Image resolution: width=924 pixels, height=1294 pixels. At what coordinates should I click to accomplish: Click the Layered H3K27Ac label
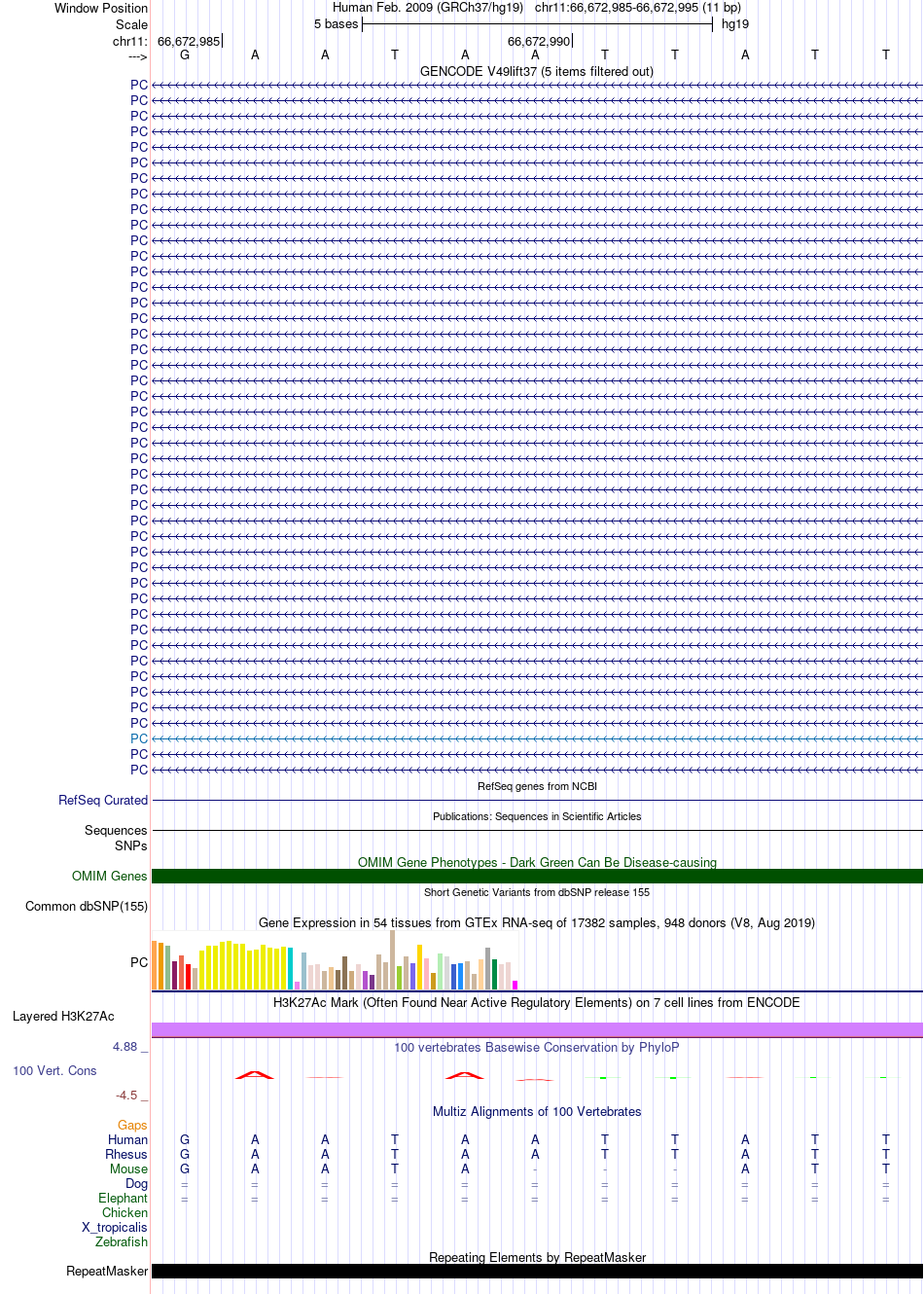[x=63, y=1016]
